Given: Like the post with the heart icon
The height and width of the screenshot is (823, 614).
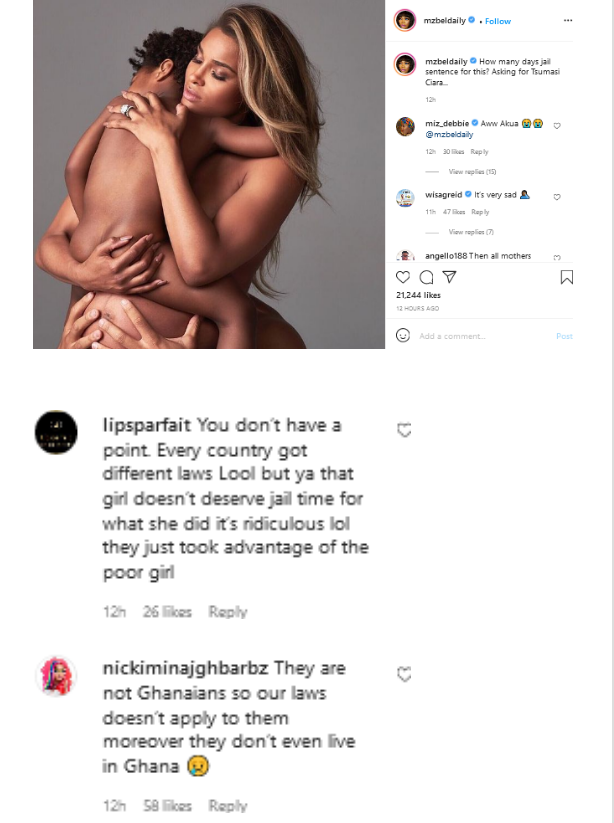Looking at the screenshot, I should (403, 277).
